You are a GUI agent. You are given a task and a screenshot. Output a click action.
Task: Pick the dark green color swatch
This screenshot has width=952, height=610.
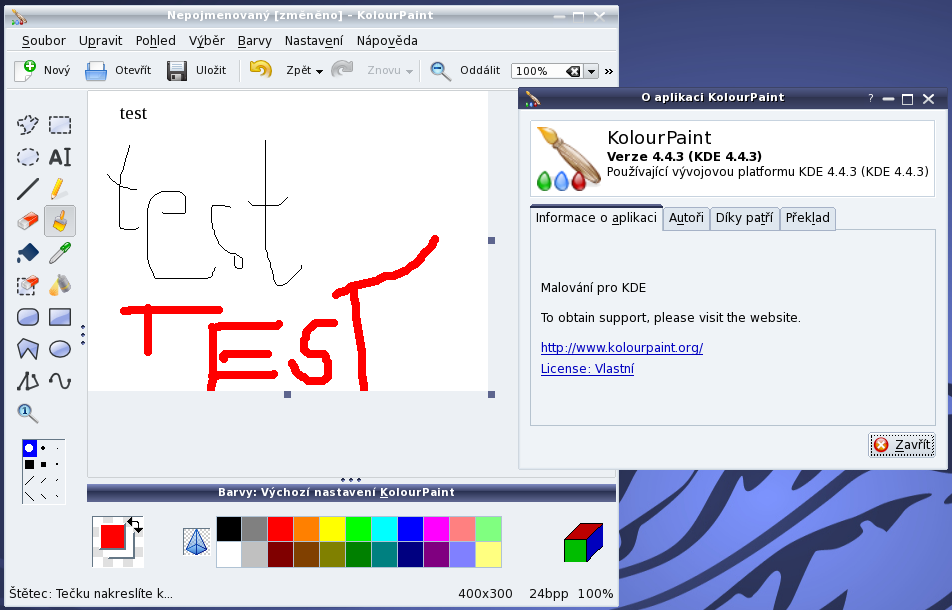coord(358,554)
